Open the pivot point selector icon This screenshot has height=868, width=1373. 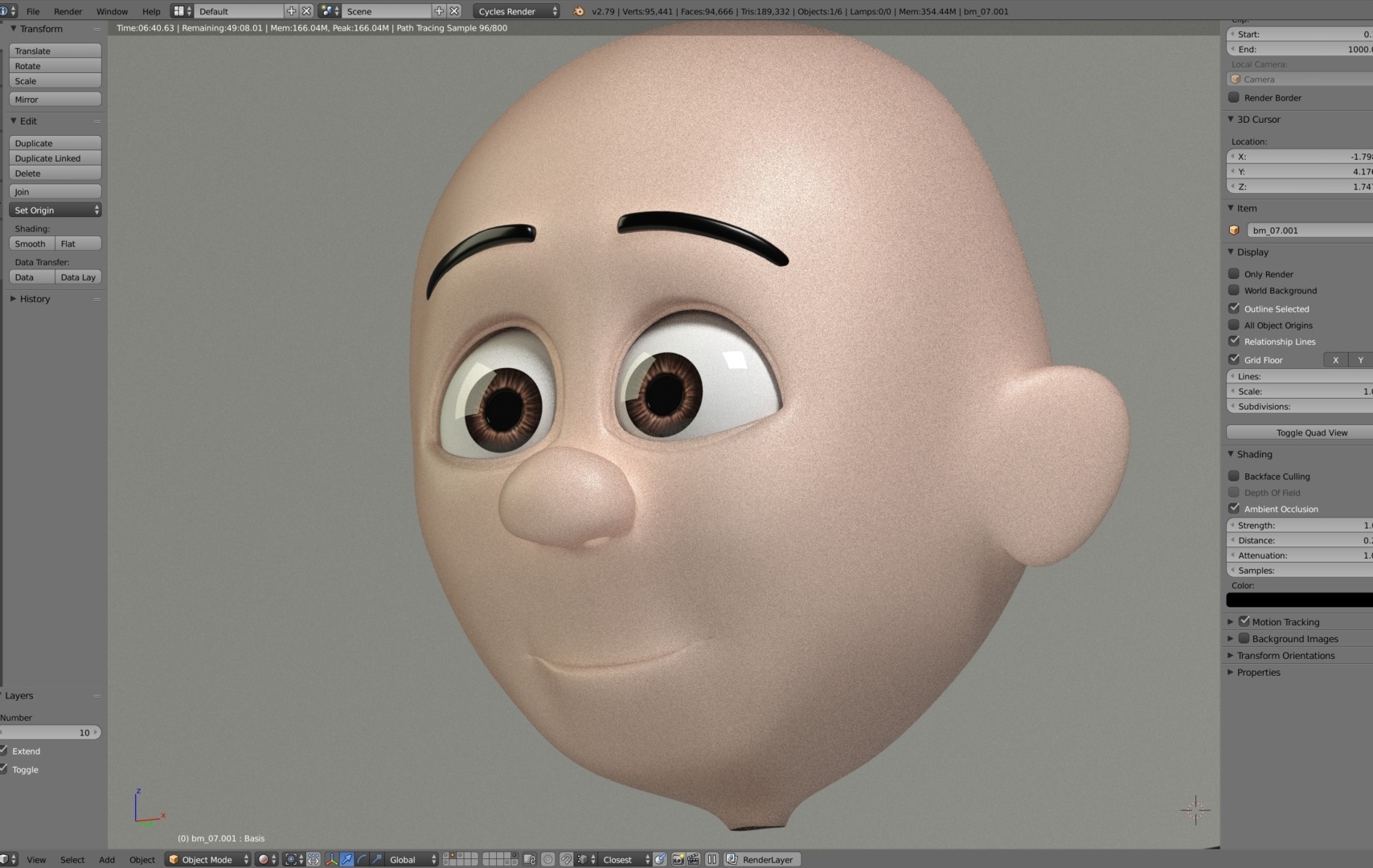point(294,859)
